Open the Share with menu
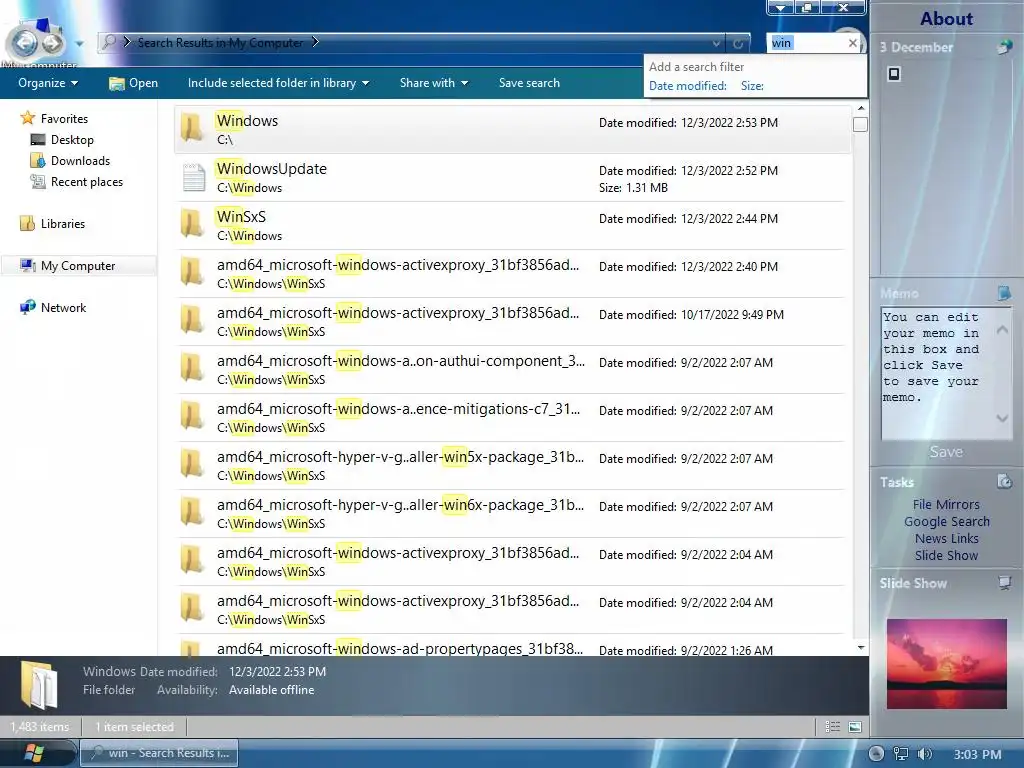Viewport: 1024px width, 768px height. pyautogui.click(x=434, y=83)
